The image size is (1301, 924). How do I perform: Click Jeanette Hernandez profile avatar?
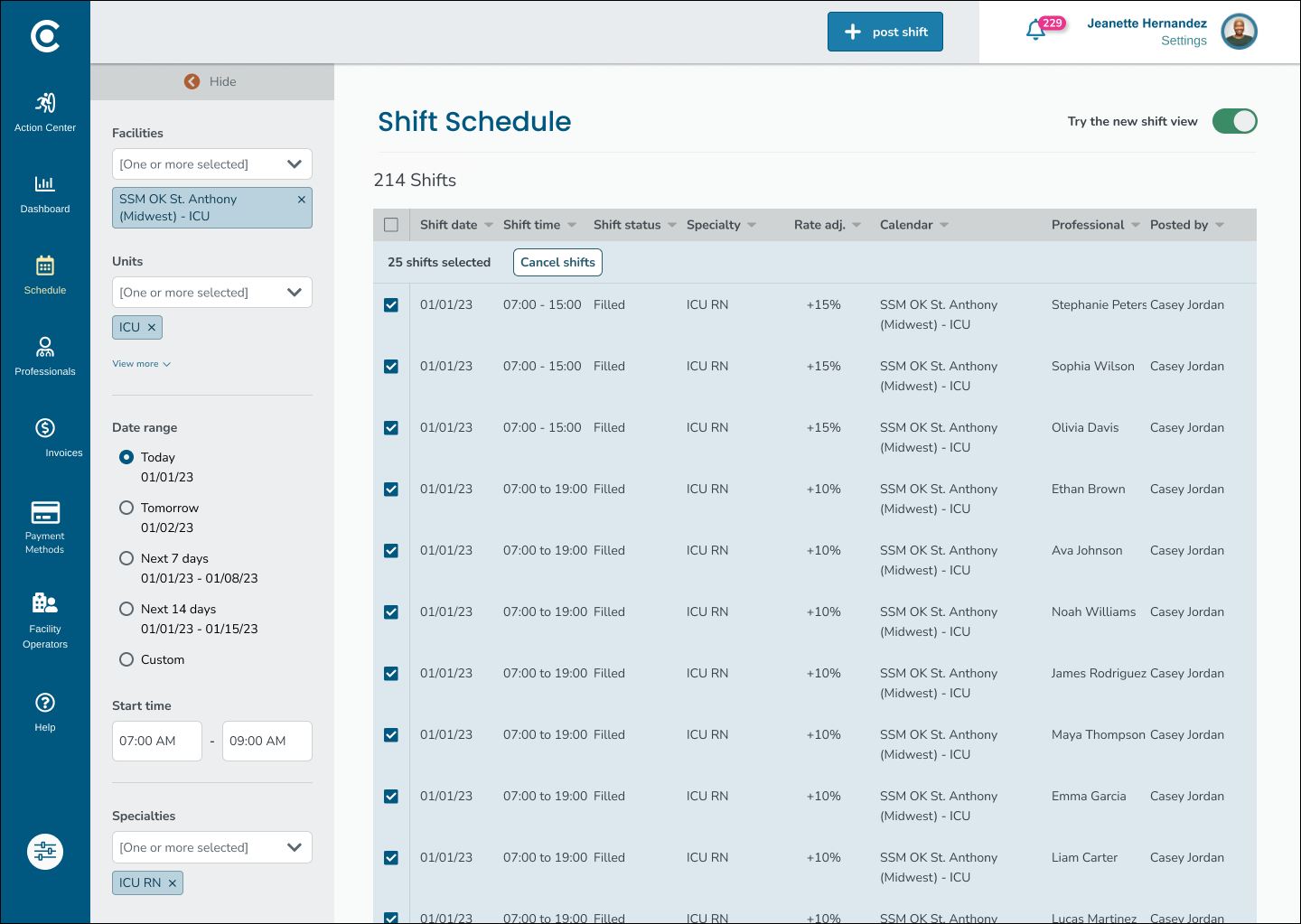[1240, 32]
